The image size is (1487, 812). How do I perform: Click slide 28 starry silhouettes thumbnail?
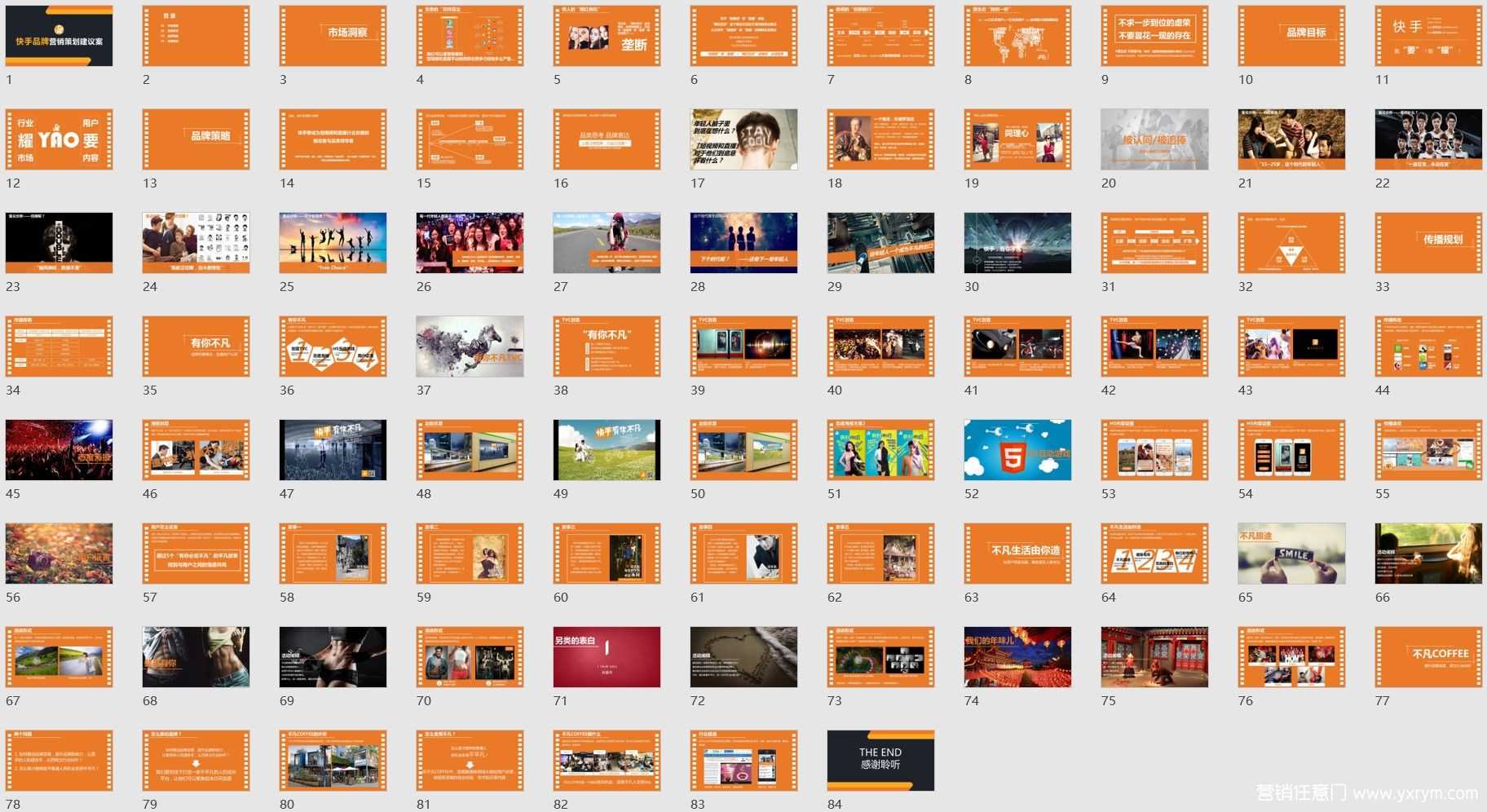coord(743,243)
